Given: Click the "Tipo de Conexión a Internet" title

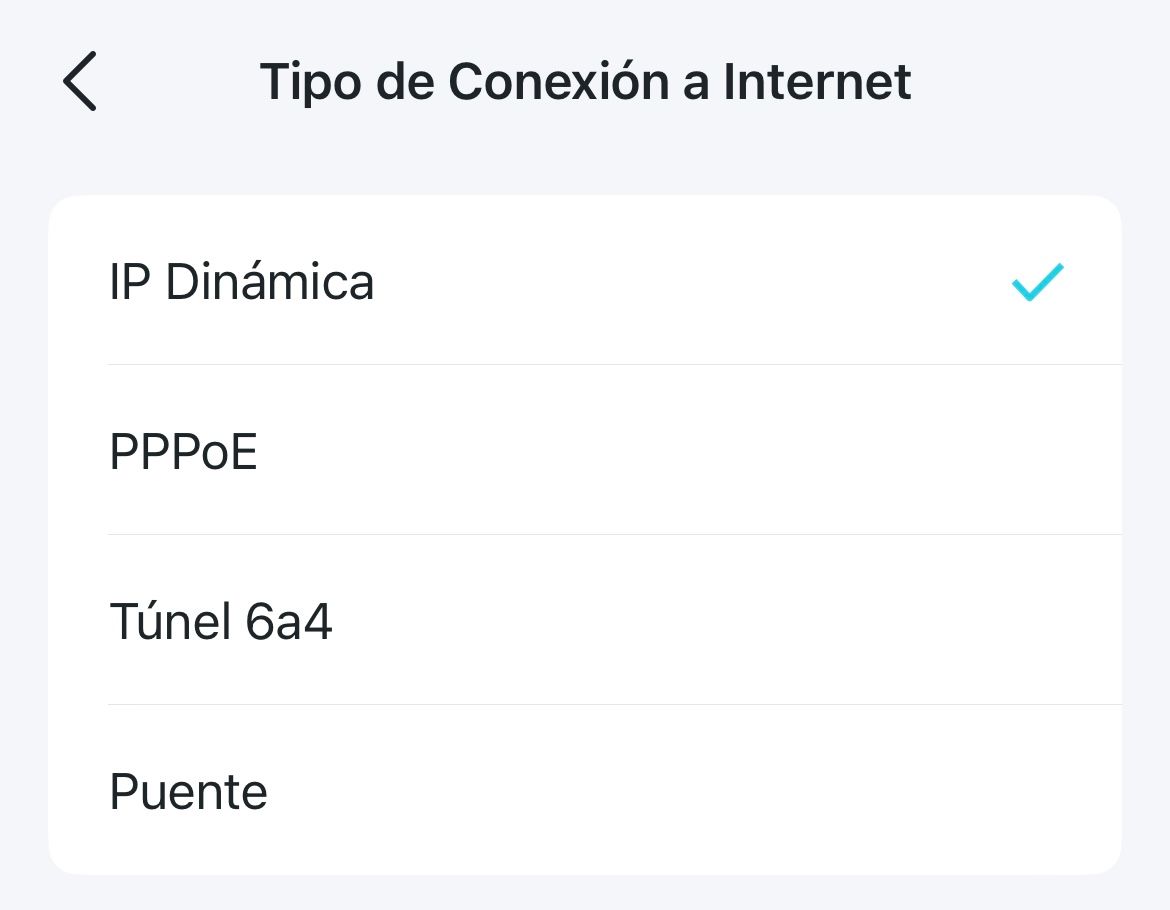Looking at the screenshot, I should coord(585,81).
